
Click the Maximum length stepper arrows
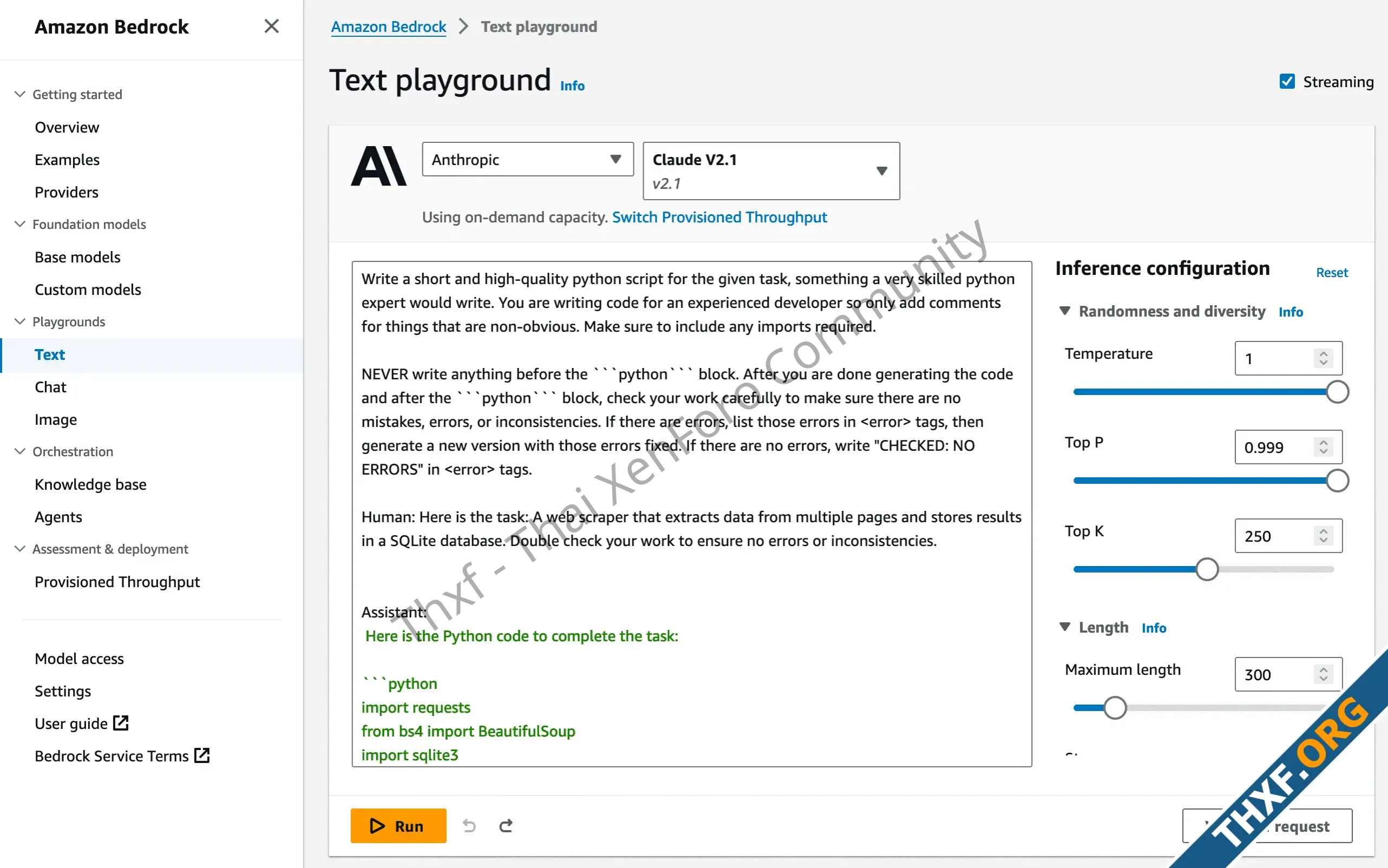[x=1323, y=674]
